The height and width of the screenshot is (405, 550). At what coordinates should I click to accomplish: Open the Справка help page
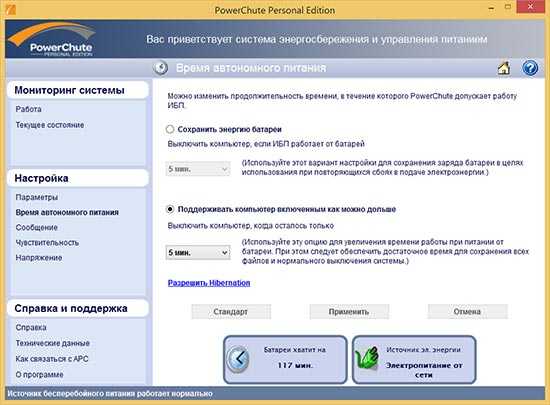coord(31,328)
